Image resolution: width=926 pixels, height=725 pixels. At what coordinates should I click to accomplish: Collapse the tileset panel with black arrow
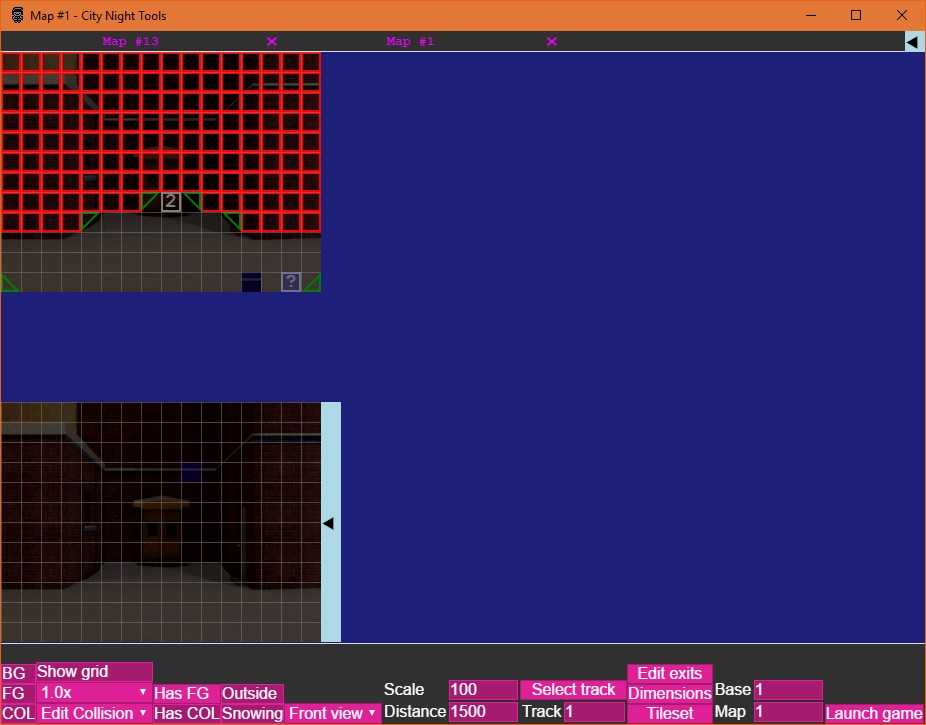(x=329, y=523)
